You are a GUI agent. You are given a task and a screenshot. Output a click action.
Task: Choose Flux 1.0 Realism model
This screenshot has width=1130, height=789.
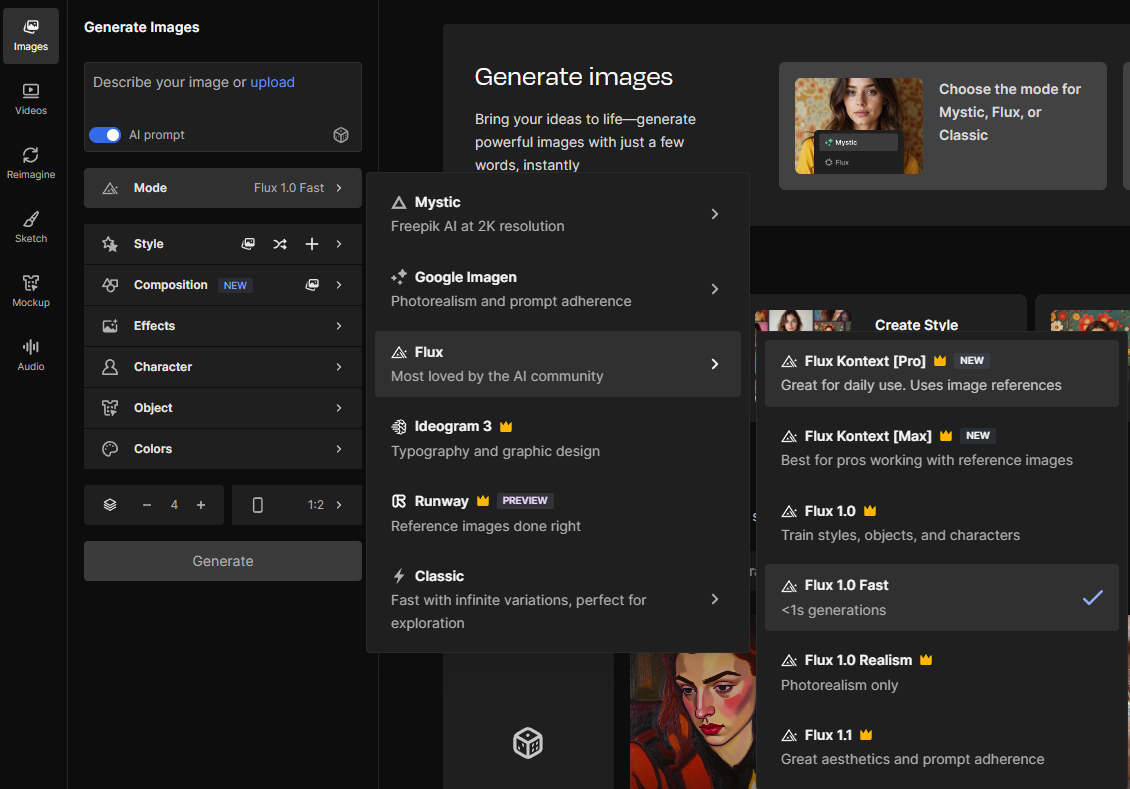pos(942,672)
